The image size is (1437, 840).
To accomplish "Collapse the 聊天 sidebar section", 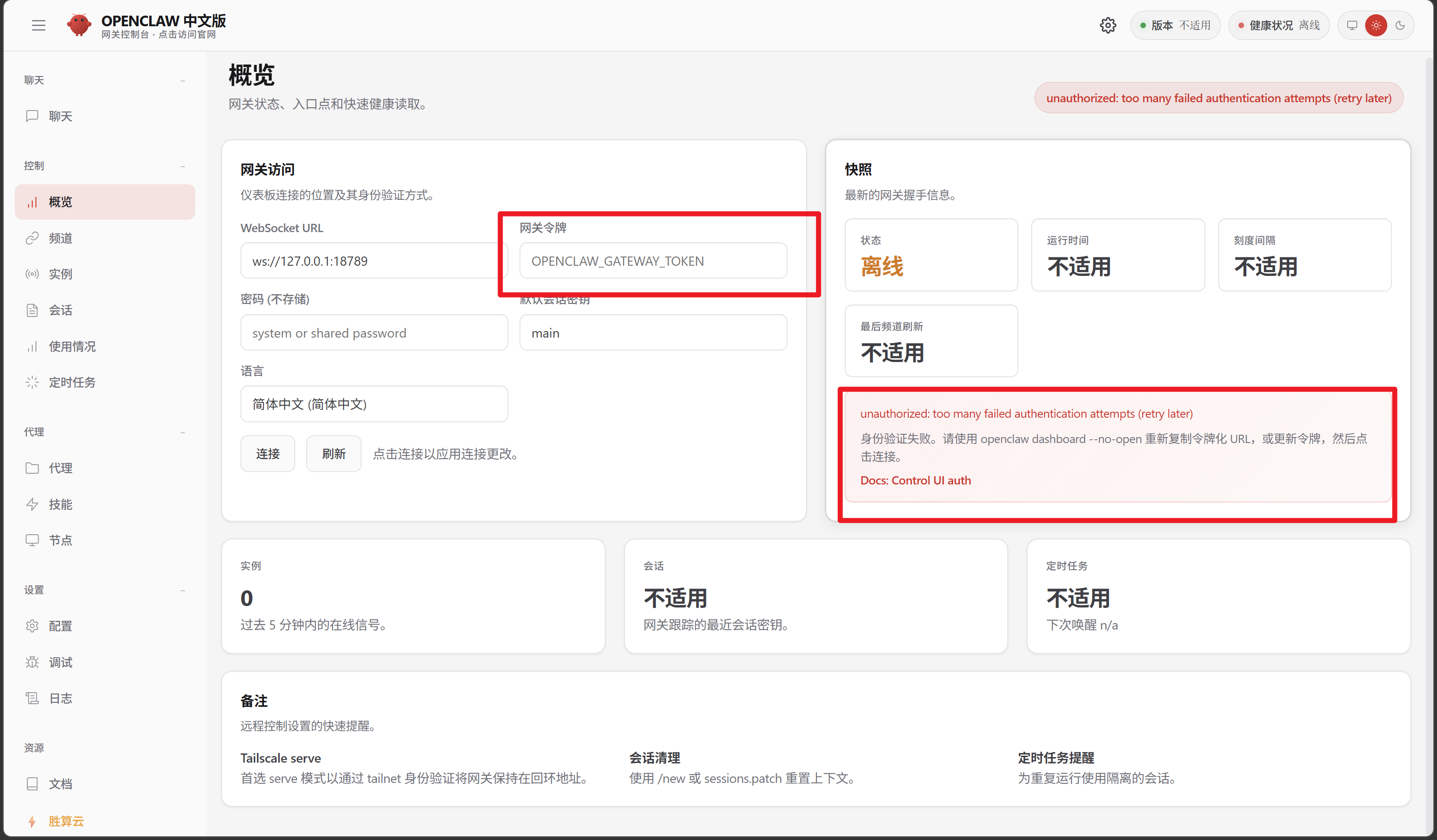I will pyautogui.click(x=182, y=81).
